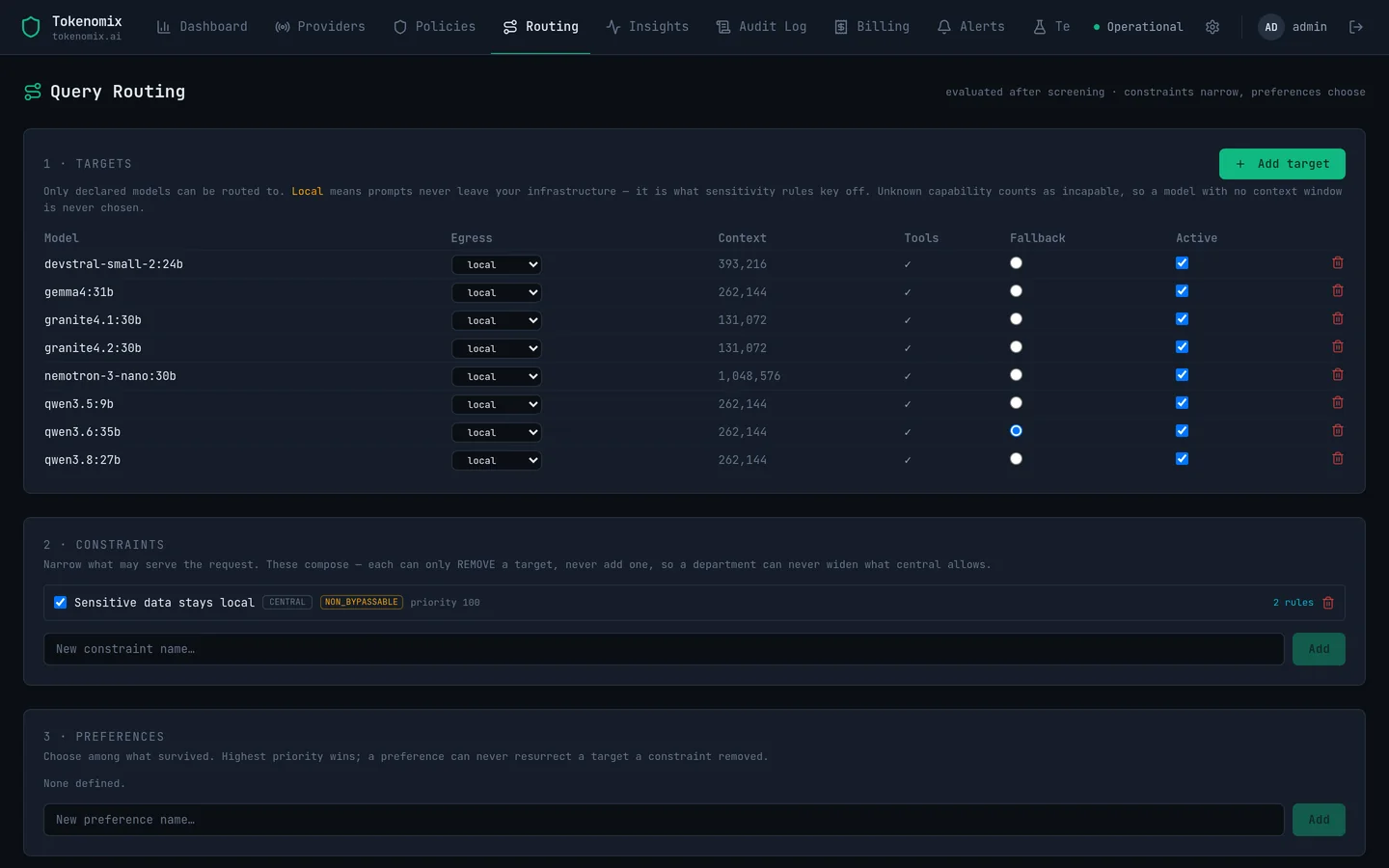Click the Policies shield icon

tap(400, 27)
